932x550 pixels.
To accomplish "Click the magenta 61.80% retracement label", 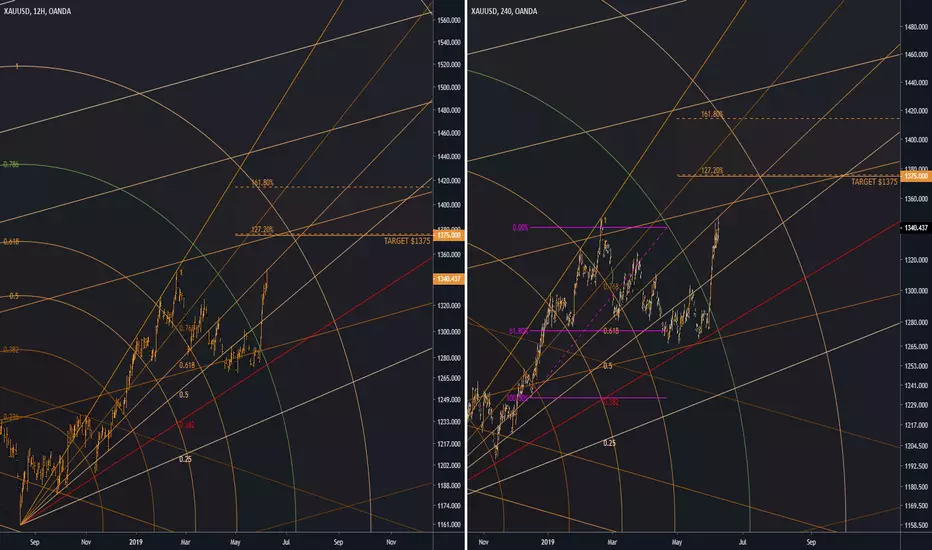I will [x=518, y=331].
